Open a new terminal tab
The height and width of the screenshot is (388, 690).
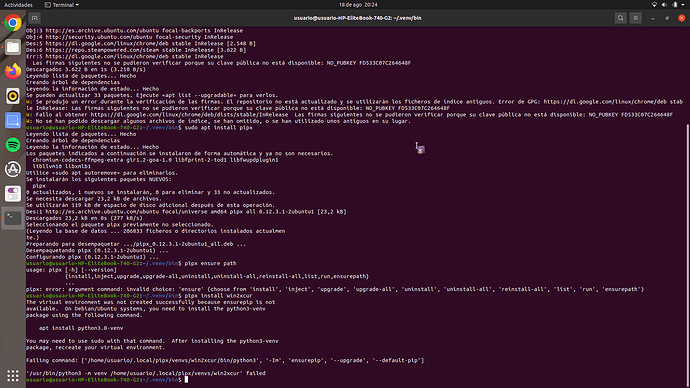pyautogui.click(x=35, y=18)
